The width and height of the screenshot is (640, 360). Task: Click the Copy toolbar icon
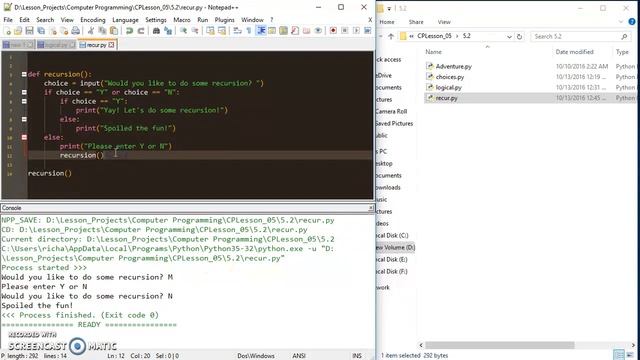[102, 31]
